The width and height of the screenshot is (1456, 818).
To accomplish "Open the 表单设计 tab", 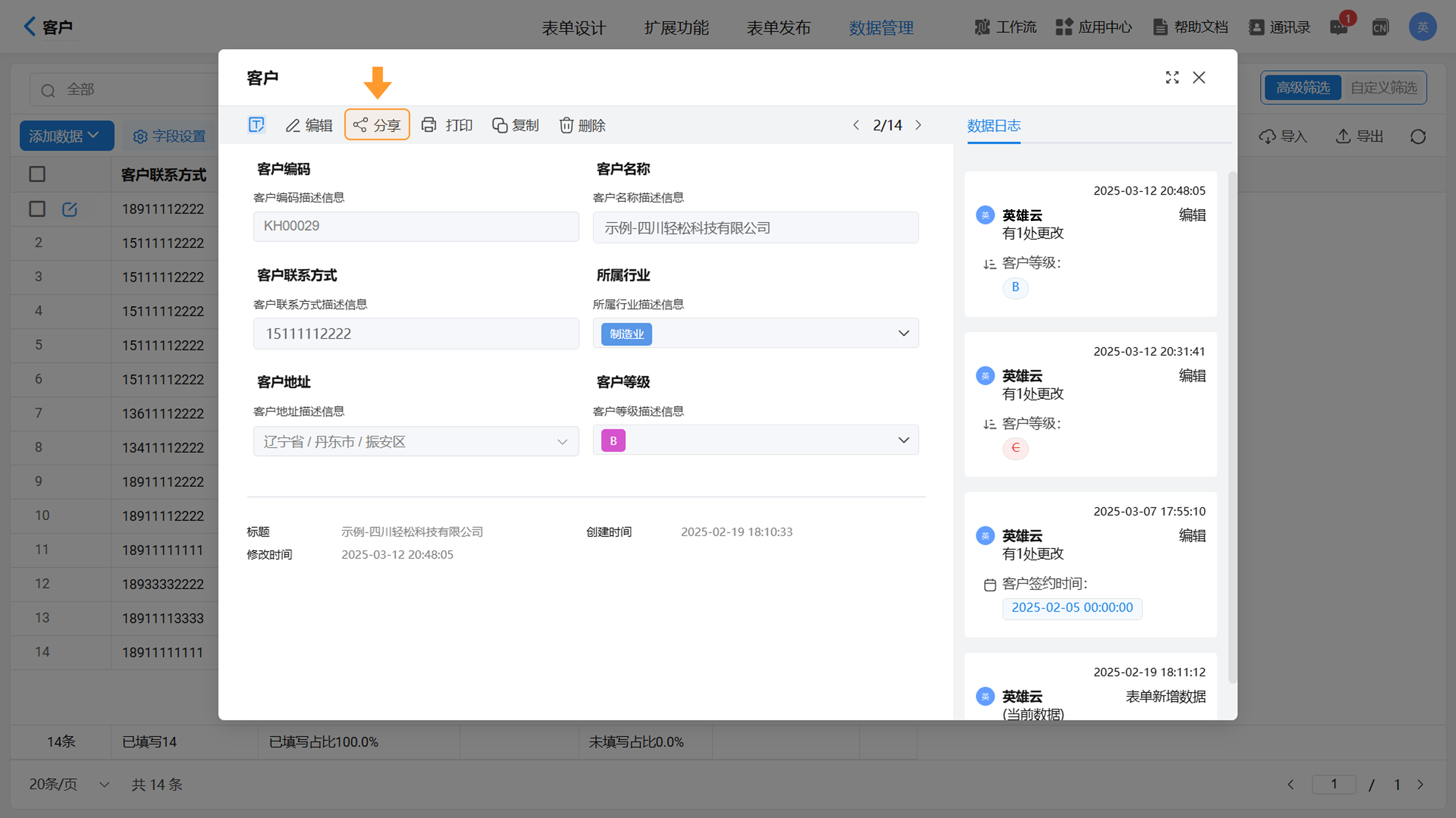I will [x=573, y=27].
